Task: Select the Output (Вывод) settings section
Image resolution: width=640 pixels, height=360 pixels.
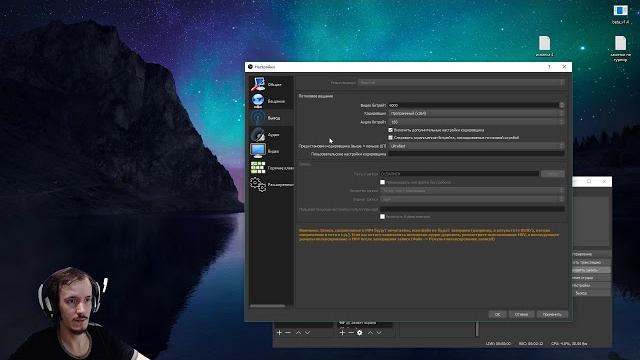Action: (271, 118)
